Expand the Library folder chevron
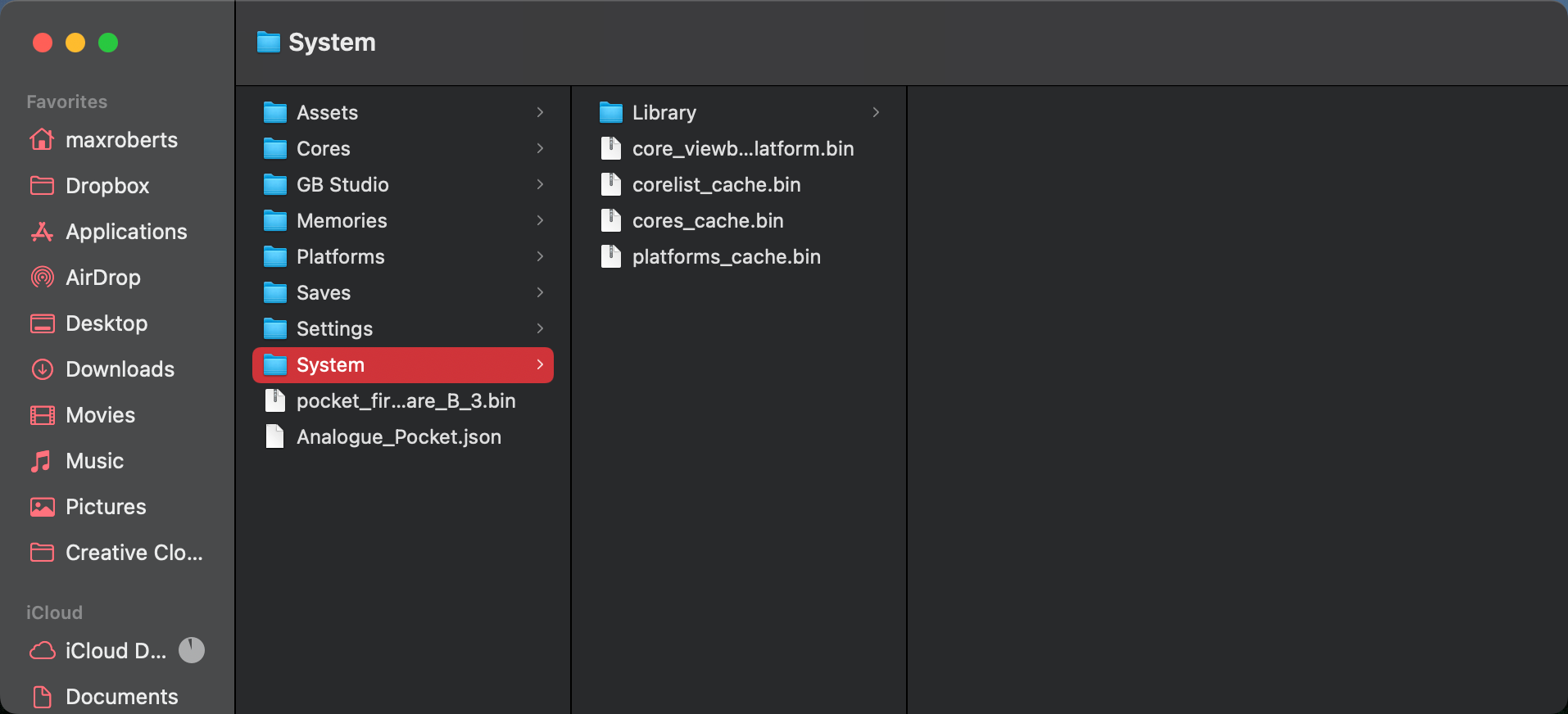 (876, 112)
